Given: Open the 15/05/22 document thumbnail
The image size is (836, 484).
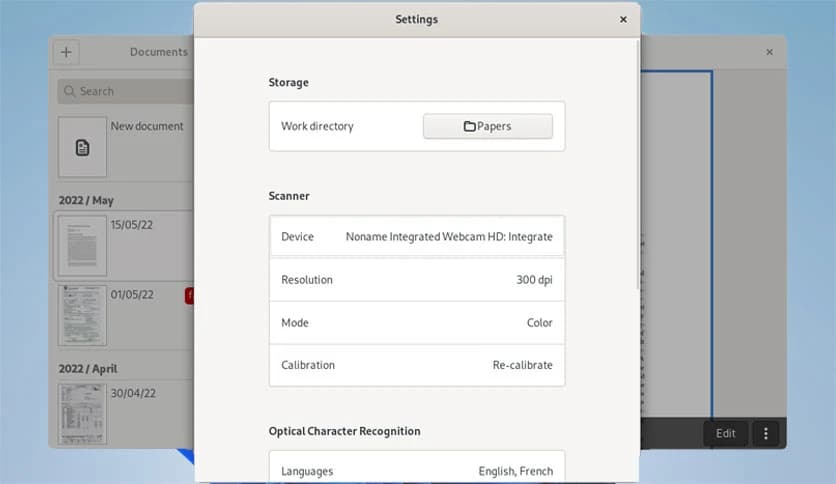Looking at the screenshot, I should [x=82, y=246].
